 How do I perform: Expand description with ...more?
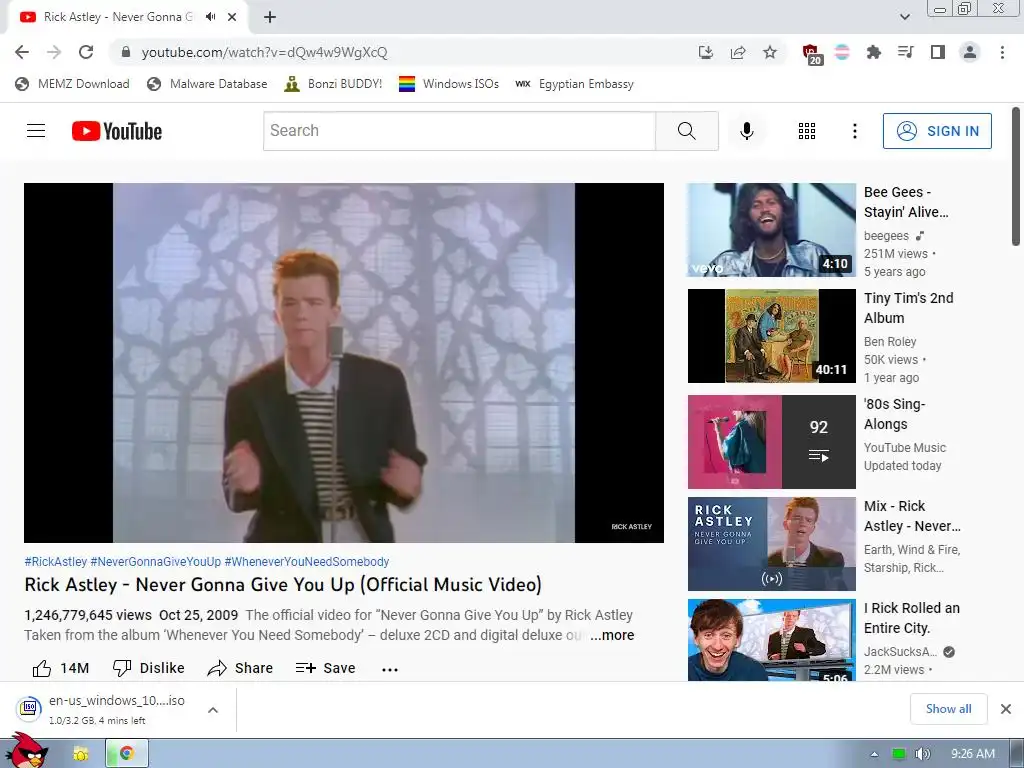coord(612,635)
